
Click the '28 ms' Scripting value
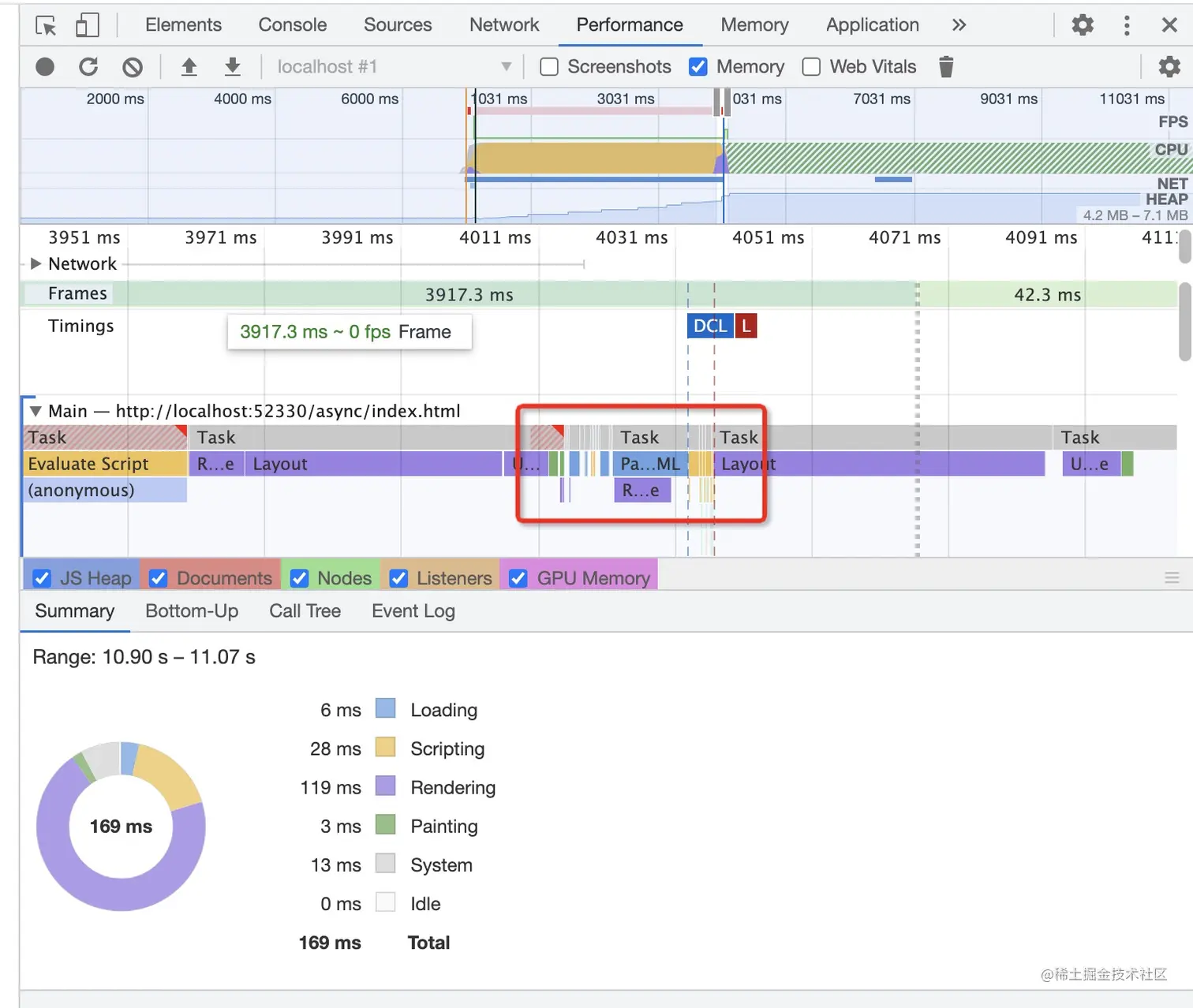coord(335,749)
